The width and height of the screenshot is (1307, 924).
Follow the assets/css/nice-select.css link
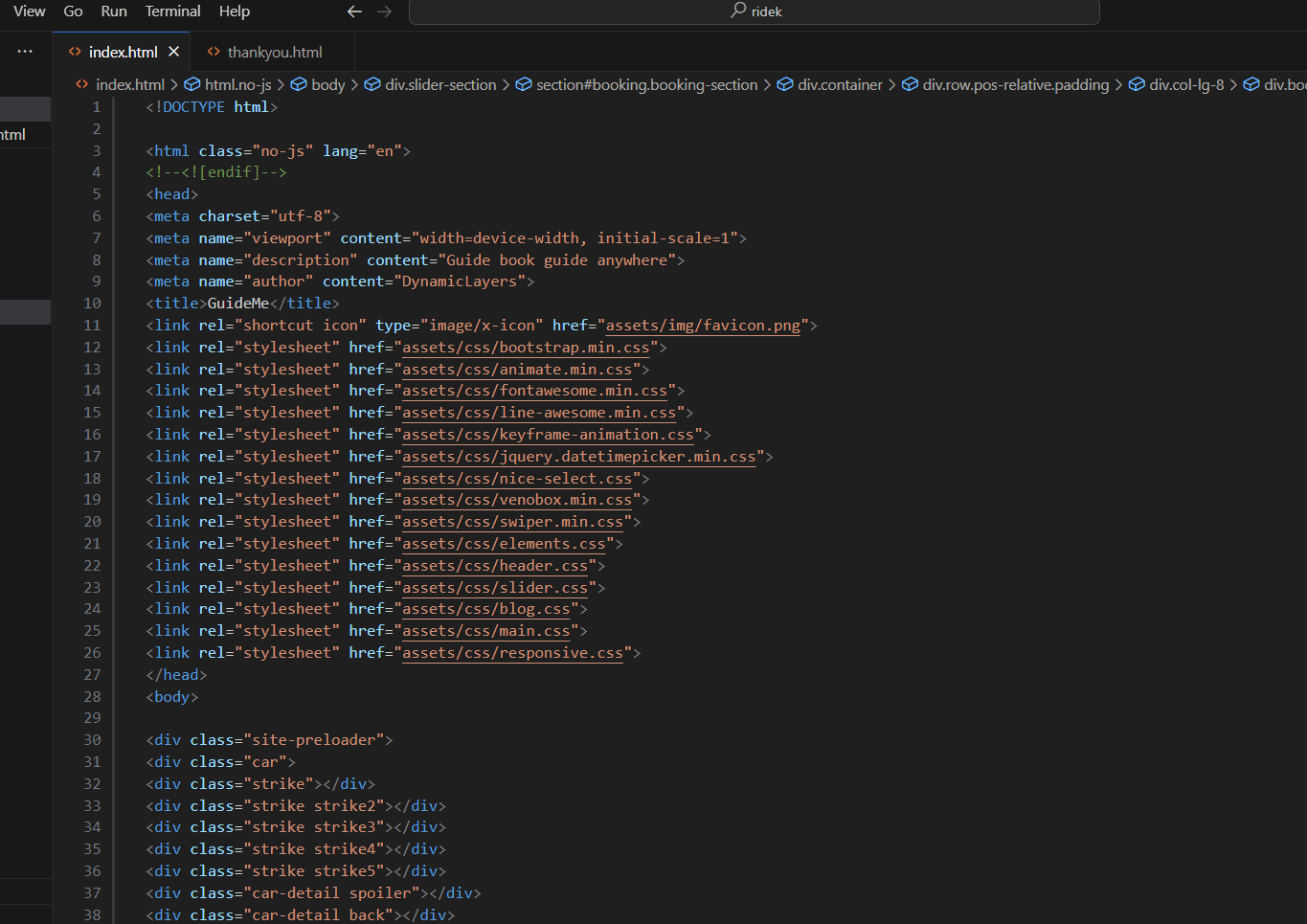(x=517, y=479)
